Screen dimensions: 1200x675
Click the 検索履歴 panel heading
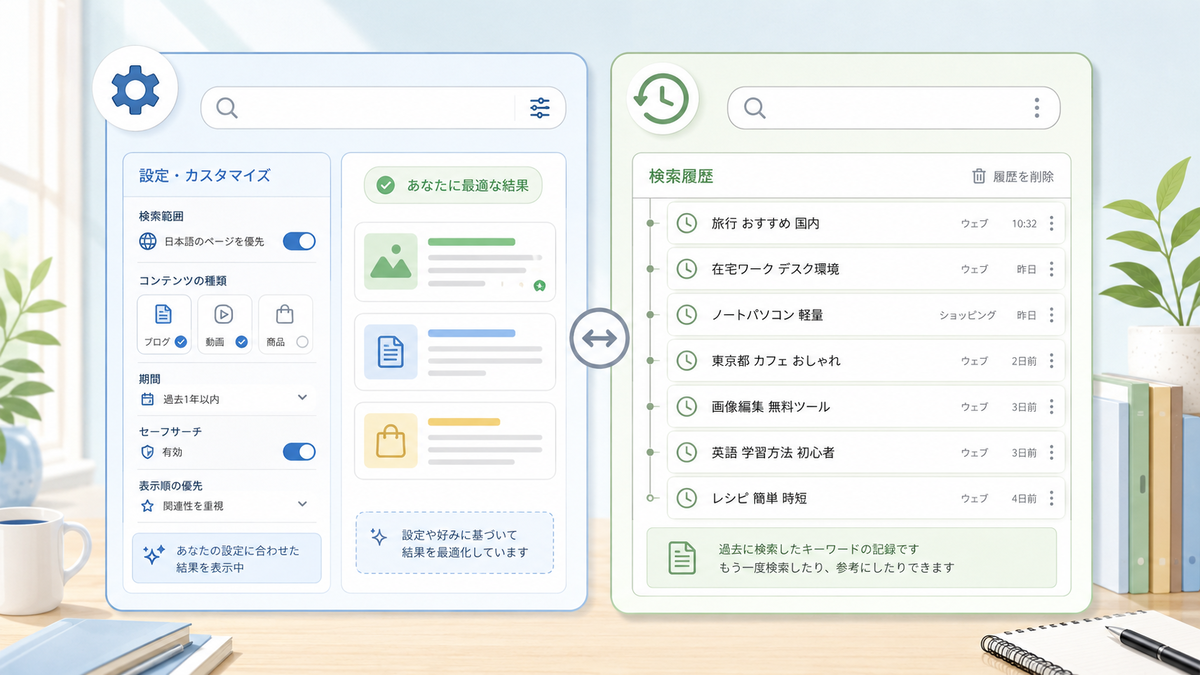681,176
